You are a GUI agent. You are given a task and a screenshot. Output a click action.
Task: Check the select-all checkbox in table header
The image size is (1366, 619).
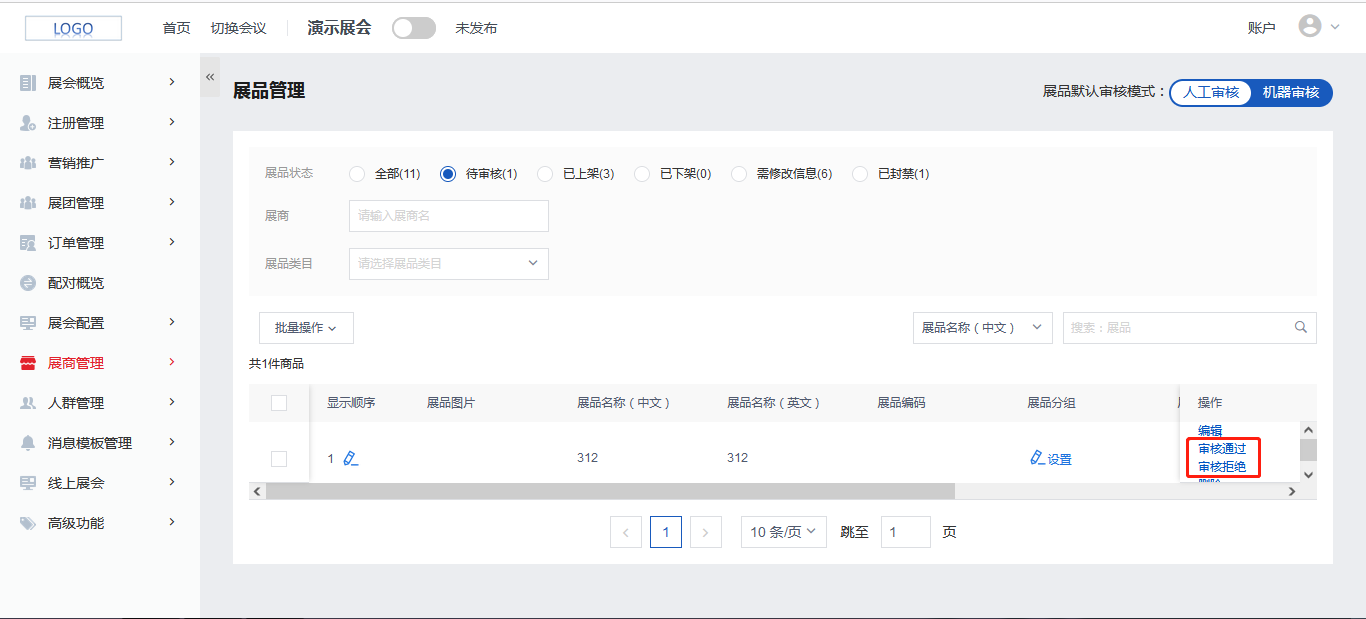point(279,403)
